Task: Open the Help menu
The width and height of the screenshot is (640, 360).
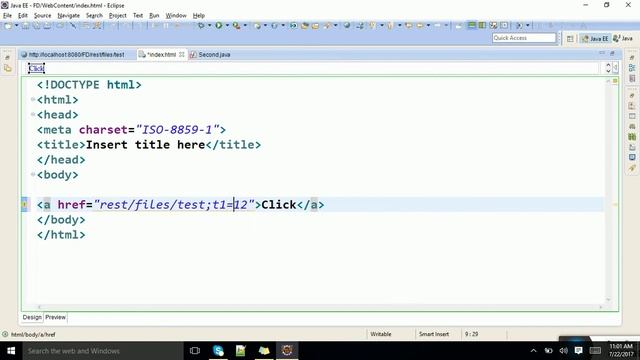Action: coord(199,16)
